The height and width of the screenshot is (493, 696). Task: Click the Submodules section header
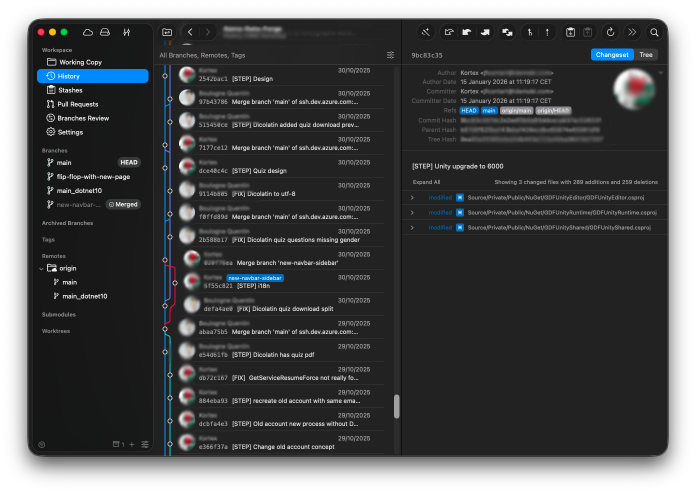(59, 315)
